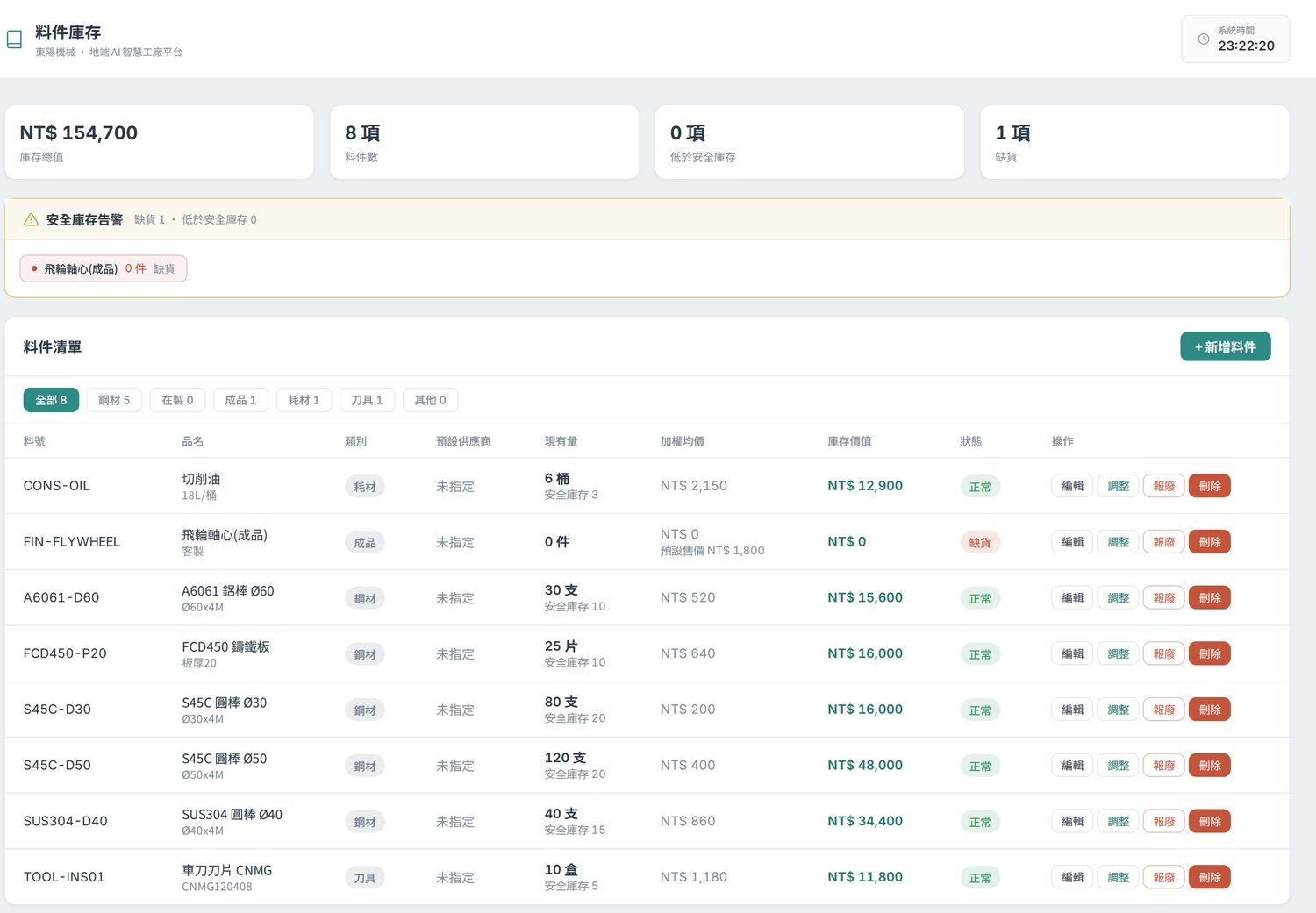Click 刪除 for FIN-FLYWHEEL row
Screen dimensions: 1316x913
[x=1209, y=542]
